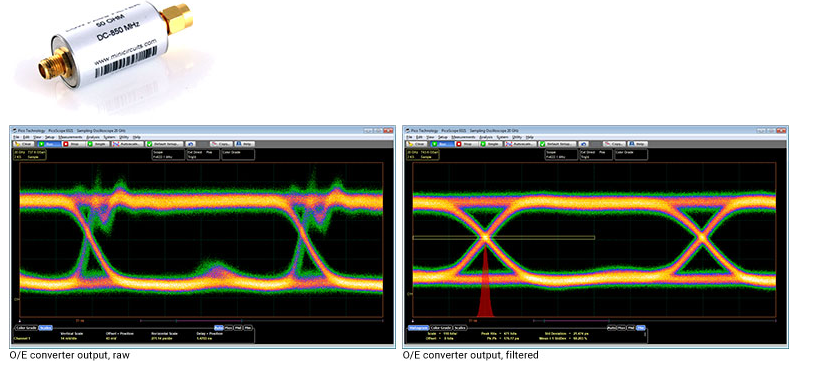This screenshot has height=365, width=832.
Task: Select Auto mode in raw-output window bottom panel
Action: [x=218, y=328]
